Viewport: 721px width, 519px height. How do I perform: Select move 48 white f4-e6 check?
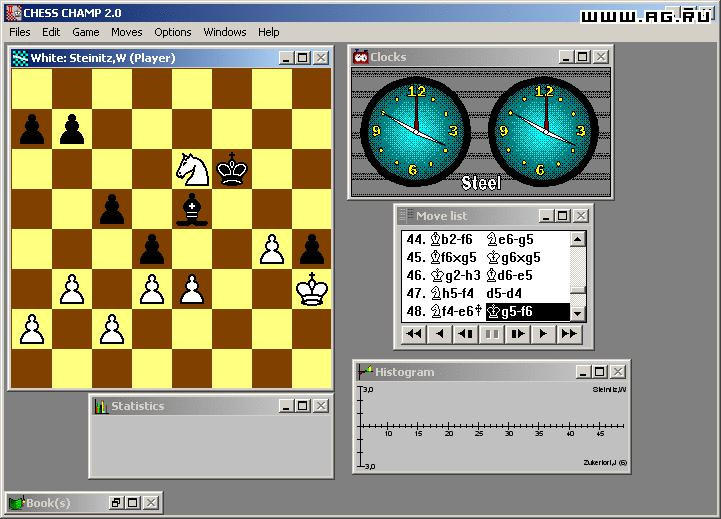tap(457, 311)
